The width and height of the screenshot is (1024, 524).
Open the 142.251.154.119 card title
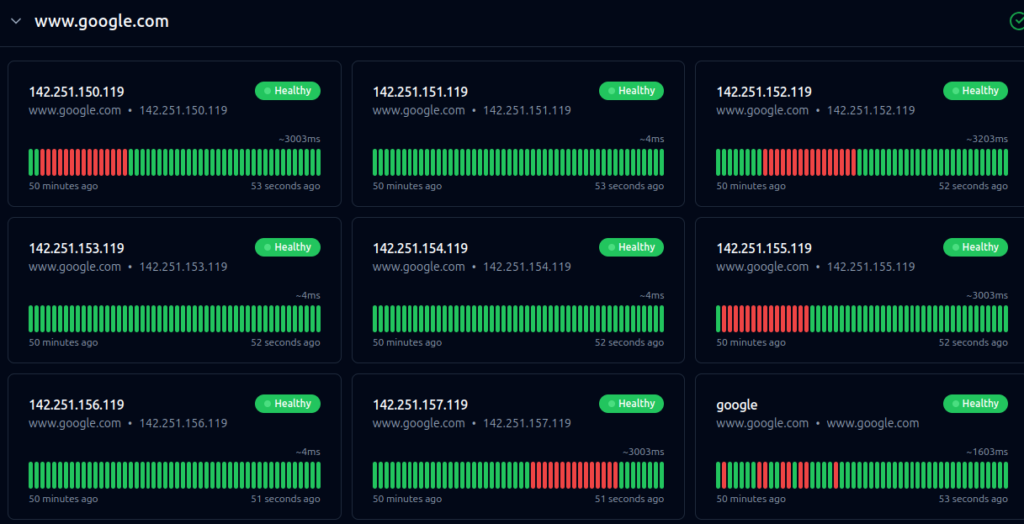point(420,248)
